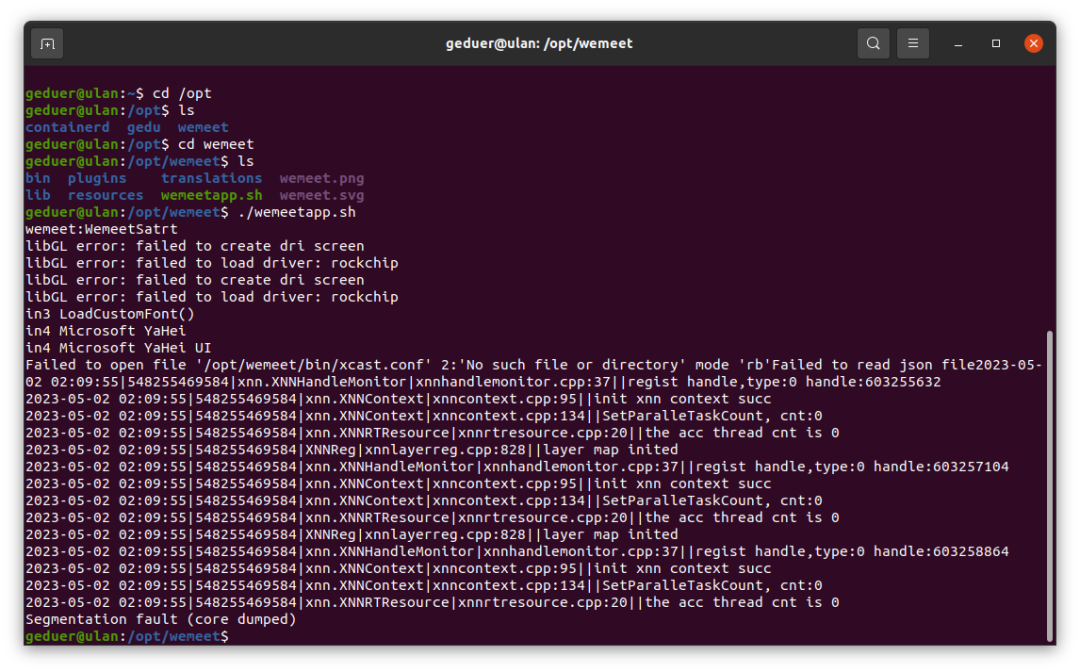1080x672 pixels.
Task: Click 'handle:603255632' text
Action: (873, 381)
